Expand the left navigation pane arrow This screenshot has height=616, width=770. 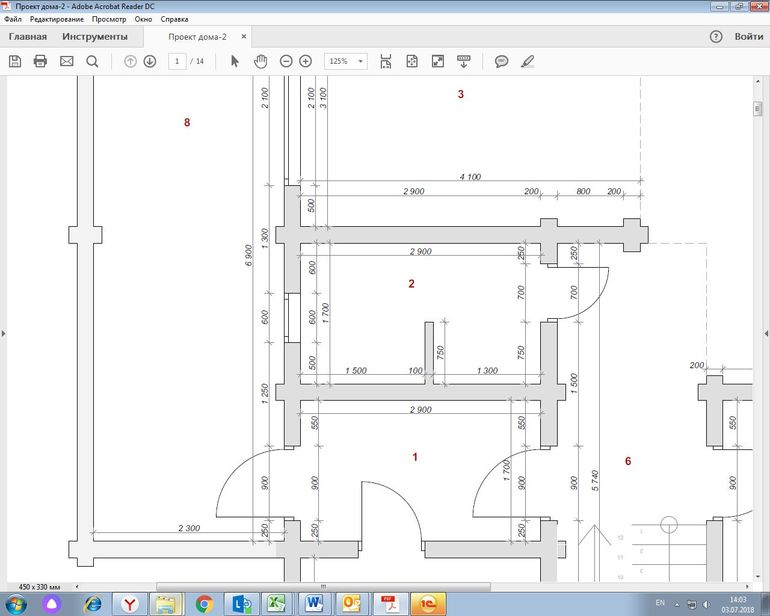[x=4, y=333]
